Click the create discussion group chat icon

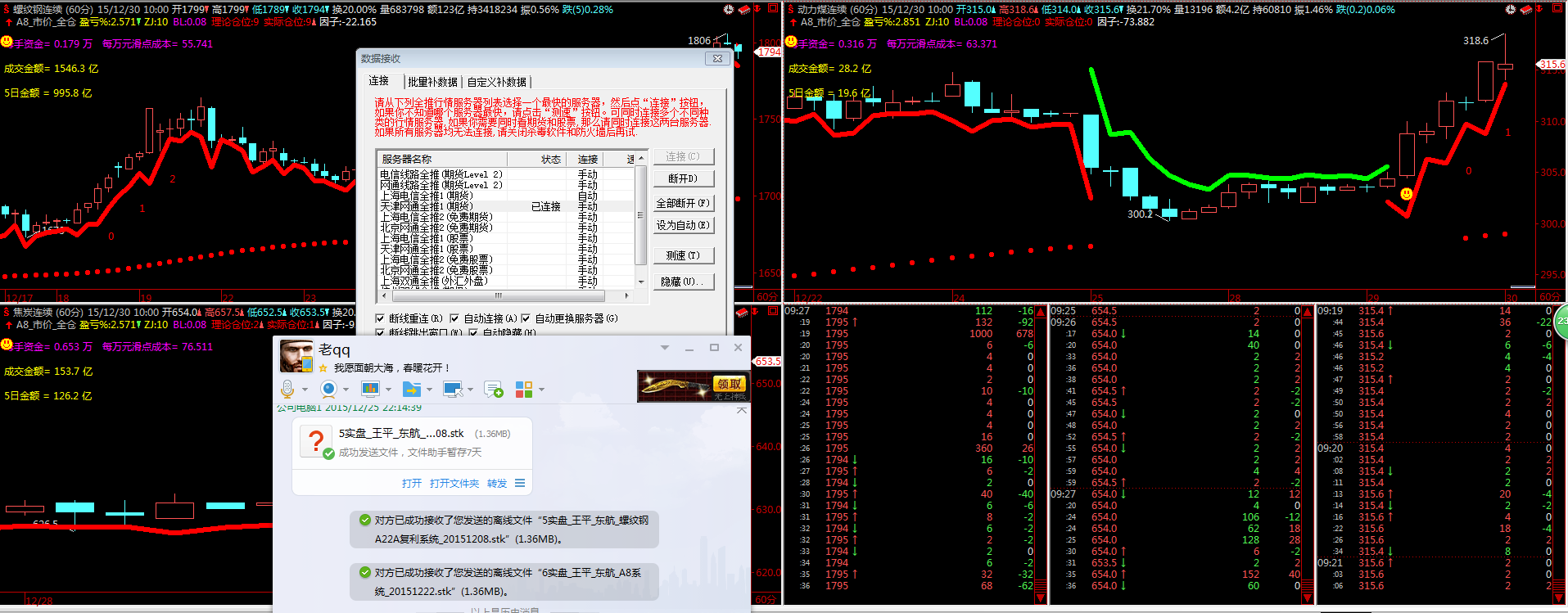click(x=493, y=390)
